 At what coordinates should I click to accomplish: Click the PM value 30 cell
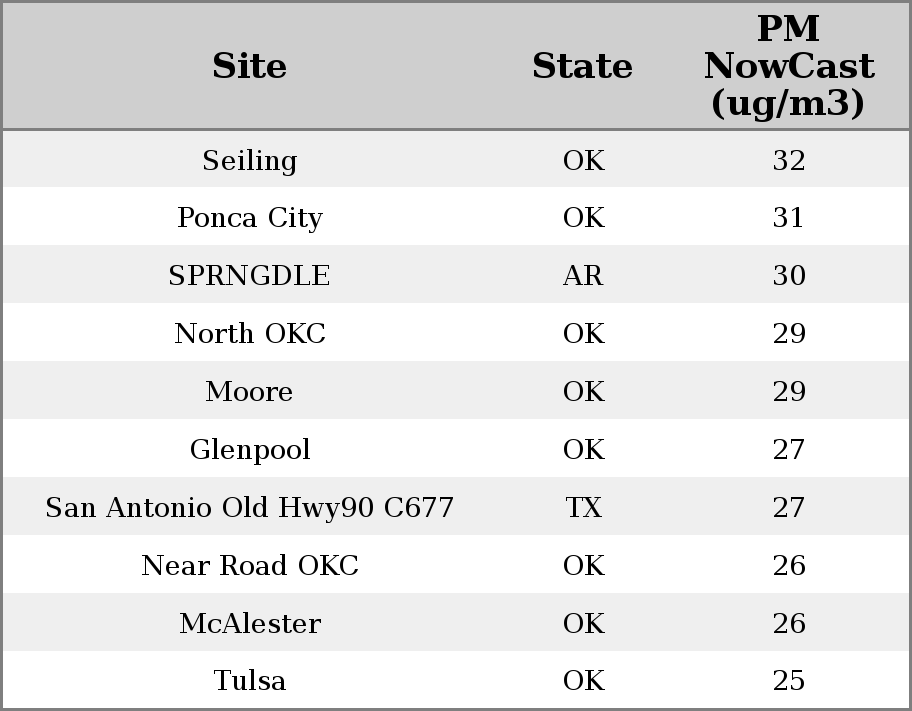pyautogui.click(x=788, y=276)
